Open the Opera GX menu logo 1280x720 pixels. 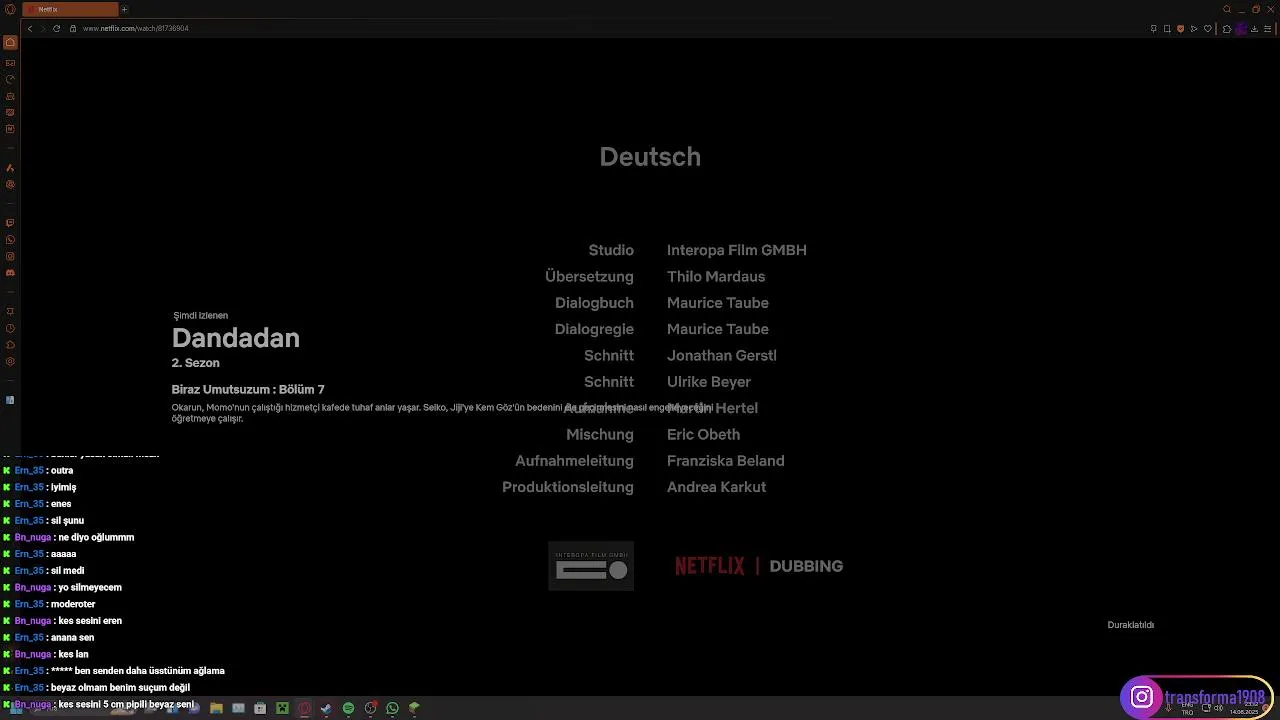click(10, 9)
